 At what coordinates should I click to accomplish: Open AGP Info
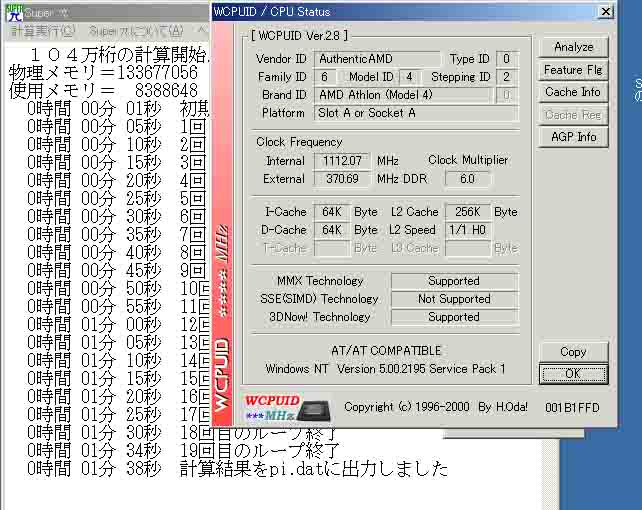(x=573, y=137)
